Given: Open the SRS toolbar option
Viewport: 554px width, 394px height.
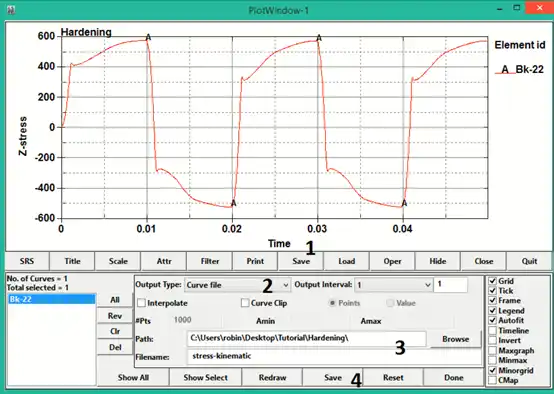Looking at the screenshot, I should (27, 261).
